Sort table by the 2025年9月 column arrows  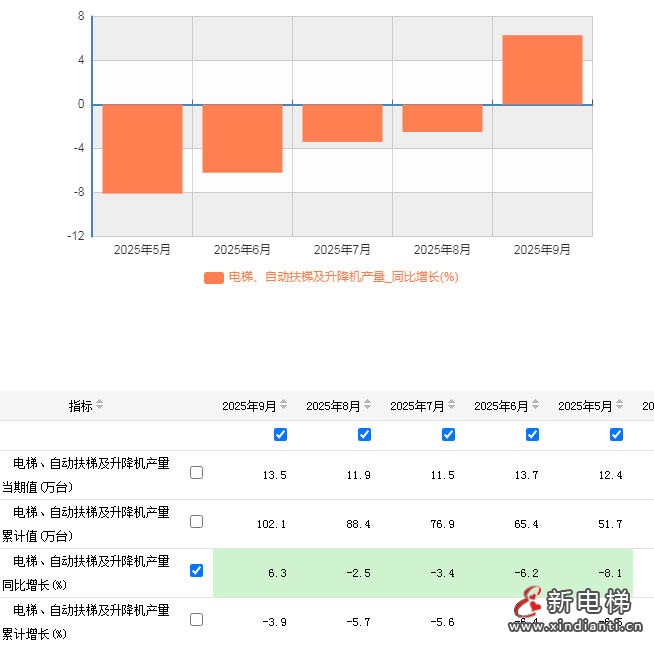(283, 406)
